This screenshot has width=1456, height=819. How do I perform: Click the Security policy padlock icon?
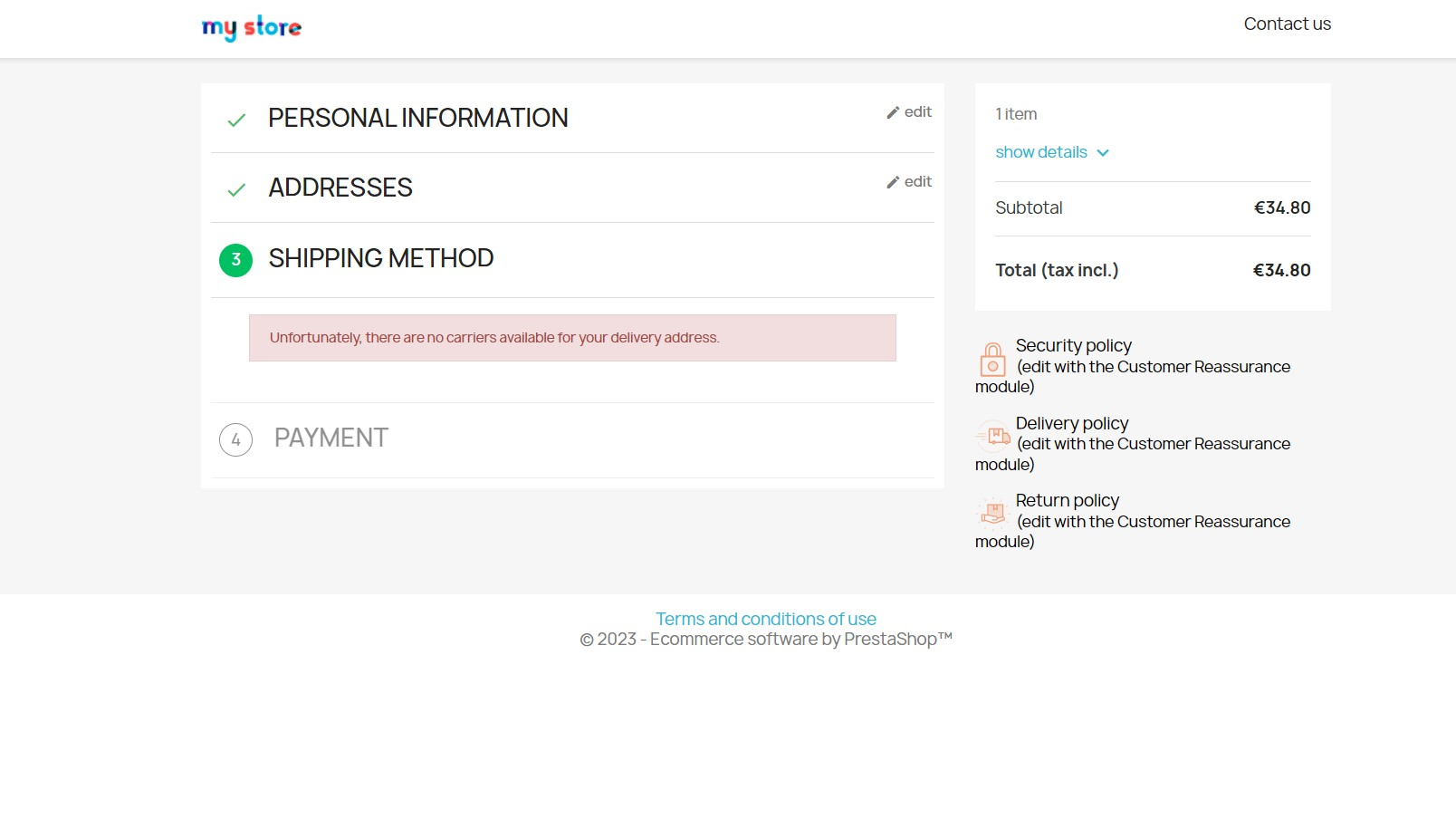[992, 361]
